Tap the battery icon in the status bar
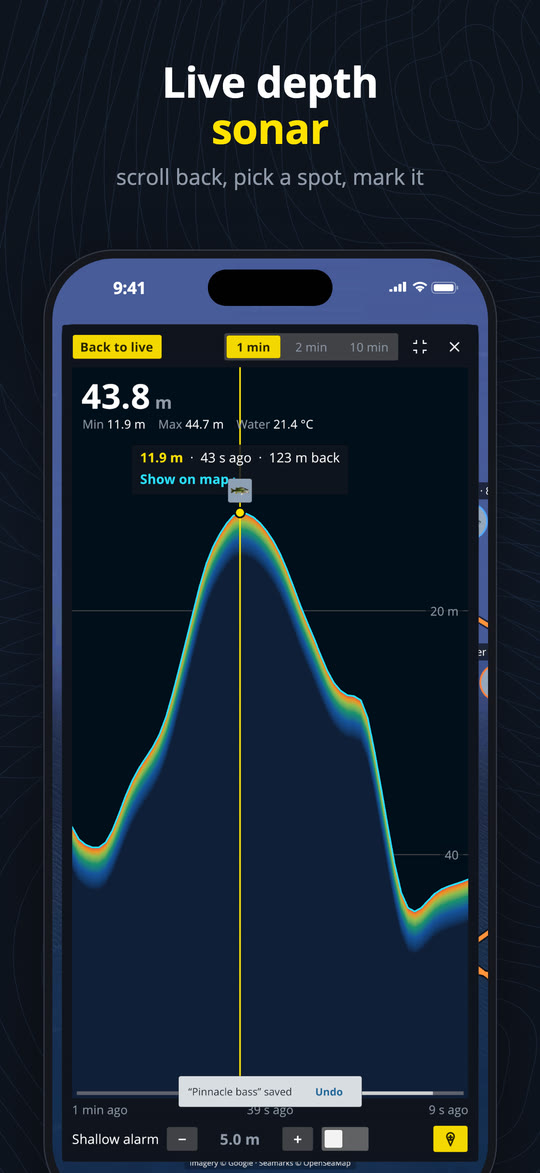 click(x=444, y=287)
